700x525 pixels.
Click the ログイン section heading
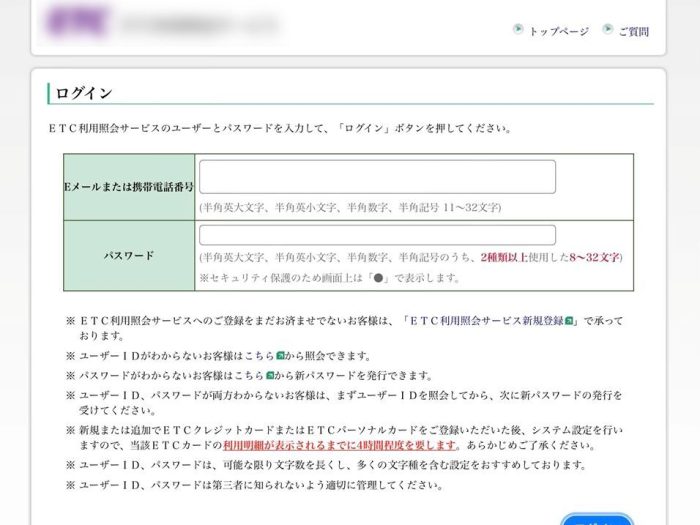click(x=84, y=93)
